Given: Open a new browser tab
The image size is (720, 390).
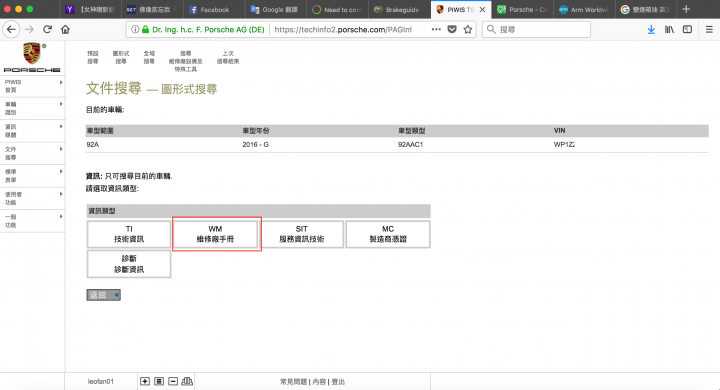Looking at the screenshot, I should tap(686, 9).
